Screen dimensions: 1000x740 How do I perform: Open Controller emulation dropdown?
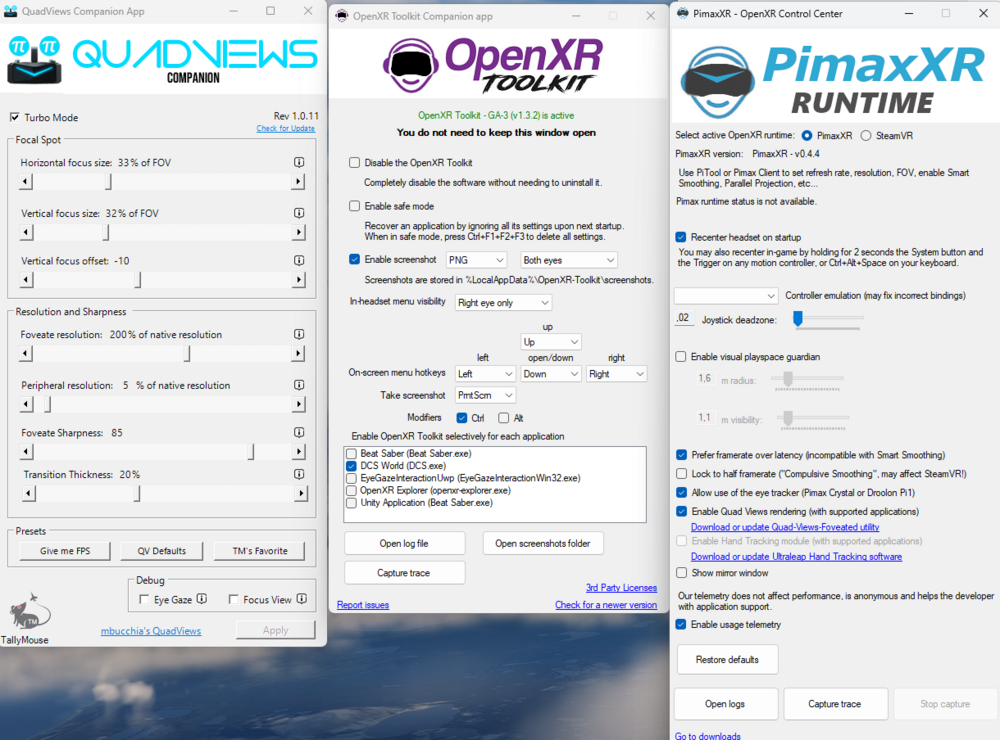726,296
